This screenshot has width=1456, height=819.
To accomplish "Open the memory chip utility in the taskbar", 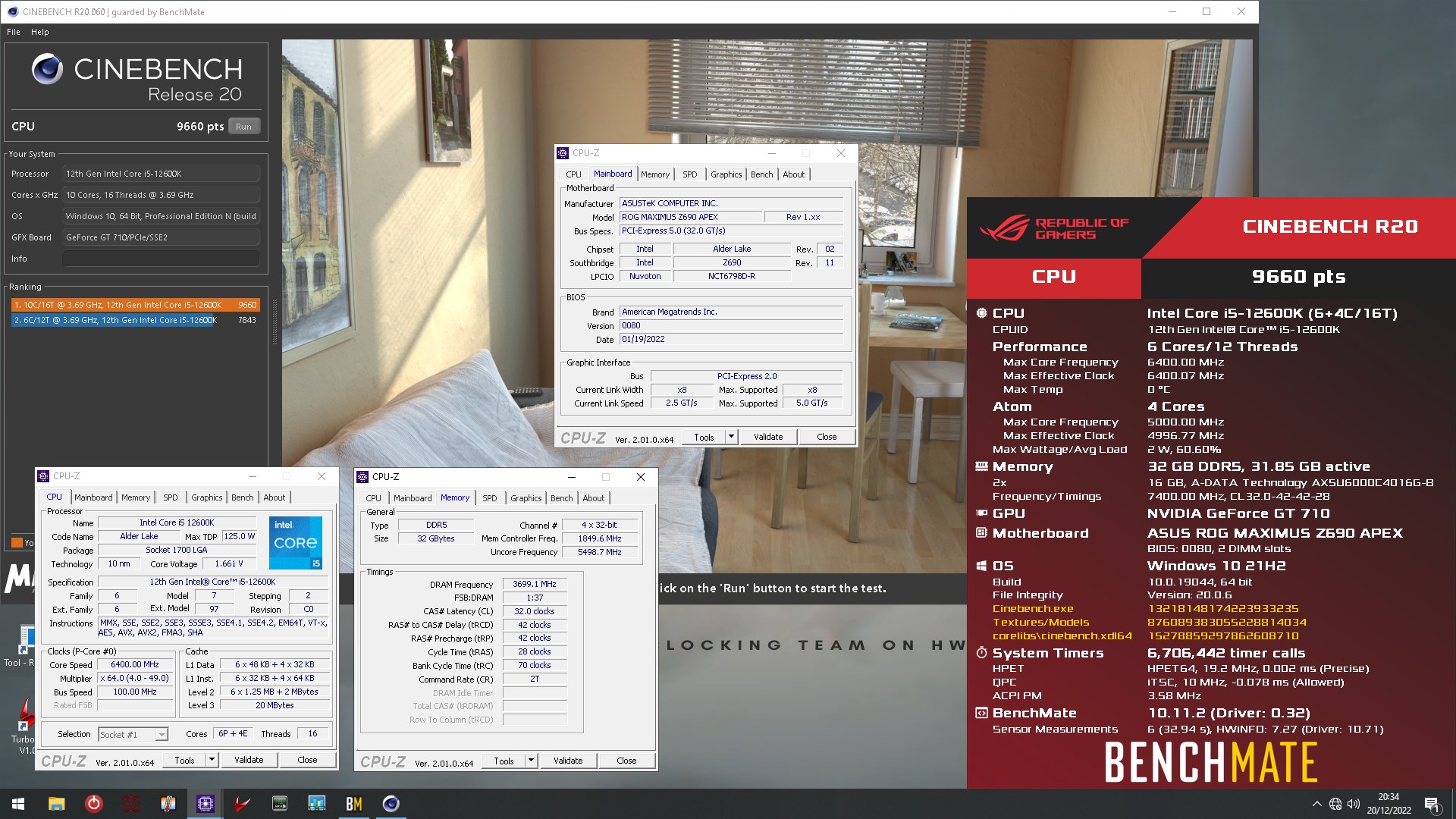I will click(x=279, y=804).
